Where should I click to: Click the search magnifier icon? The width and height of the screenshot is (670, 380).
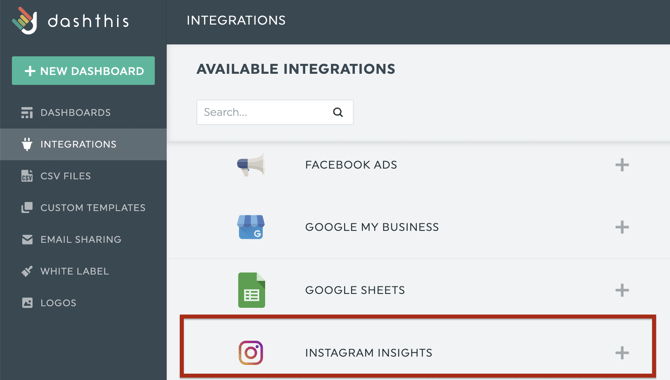[x=338, y=112]
